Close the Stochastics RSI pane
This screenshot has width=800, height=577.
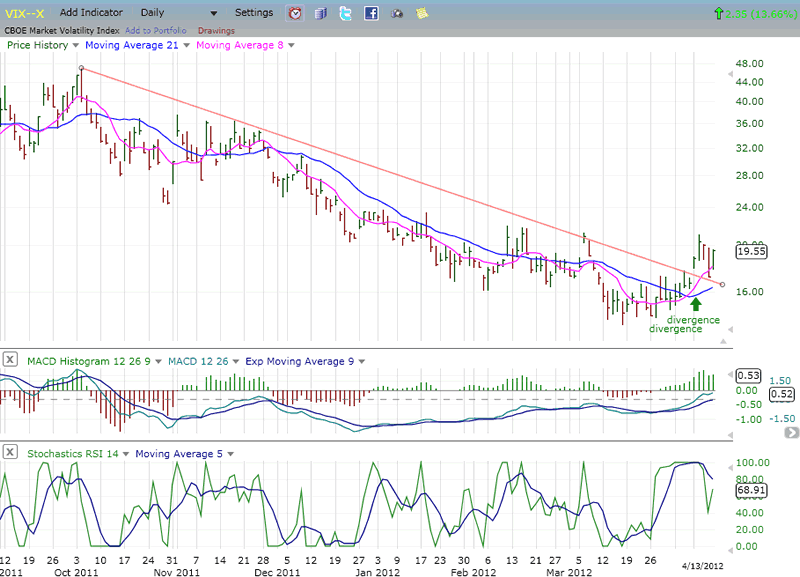click(9, 453)
